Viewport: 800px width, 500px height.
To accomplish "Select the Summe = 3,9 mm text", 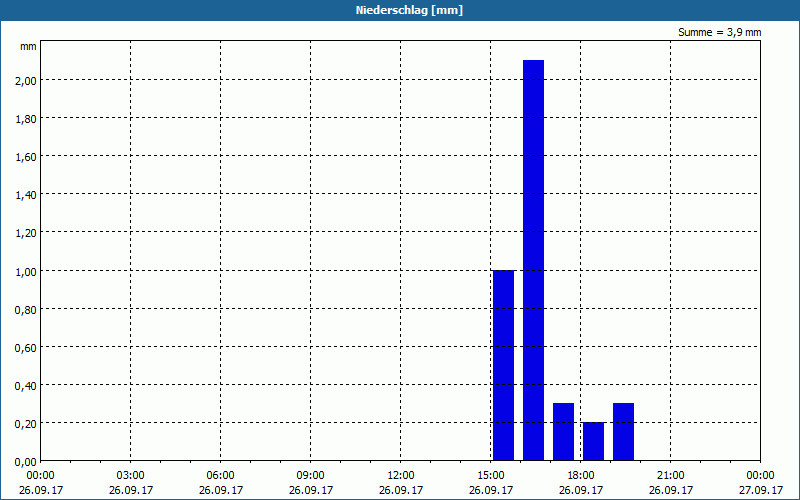I will tap(719, 32).
